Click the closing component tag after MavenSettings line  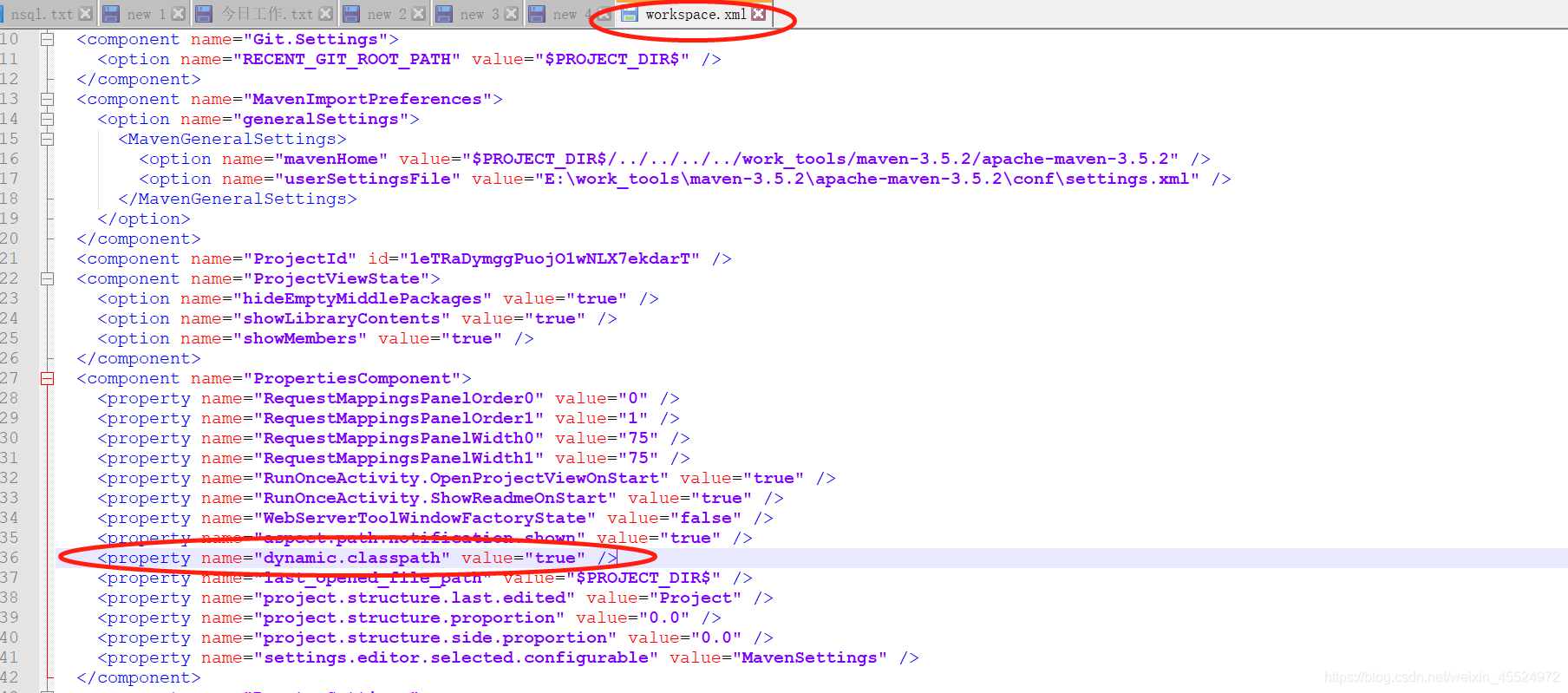(x=139, y=677)
